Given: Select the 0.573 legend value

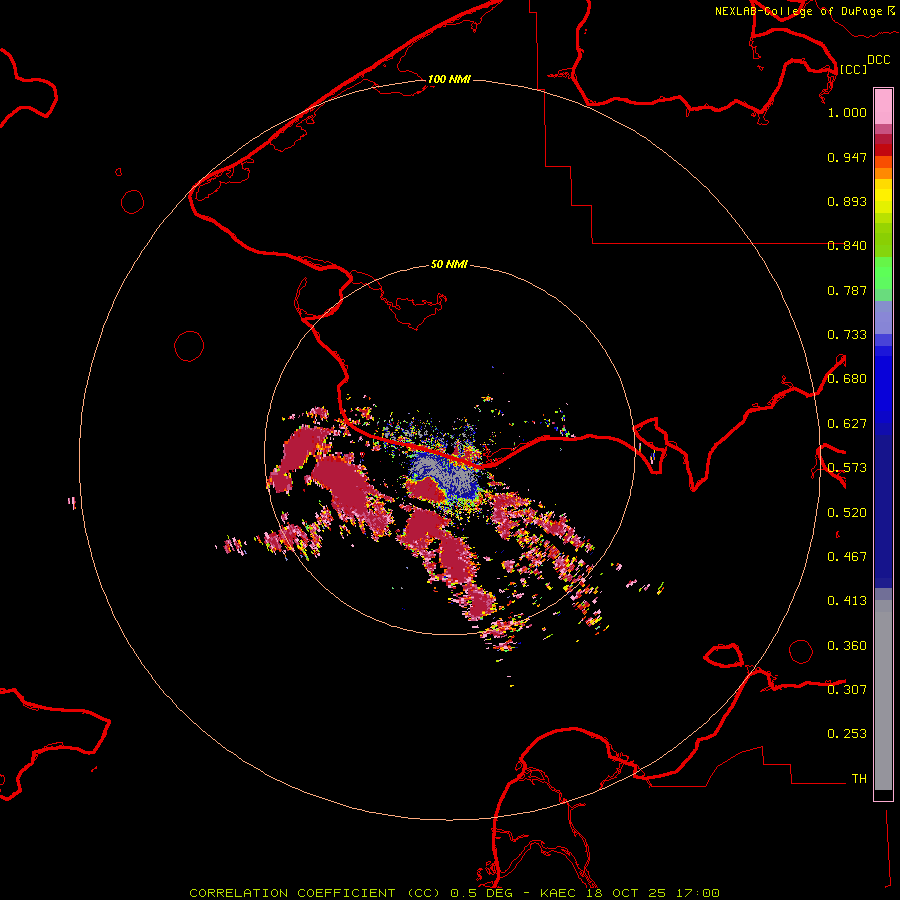Looking at the screenshot, I should coord(847,468).
